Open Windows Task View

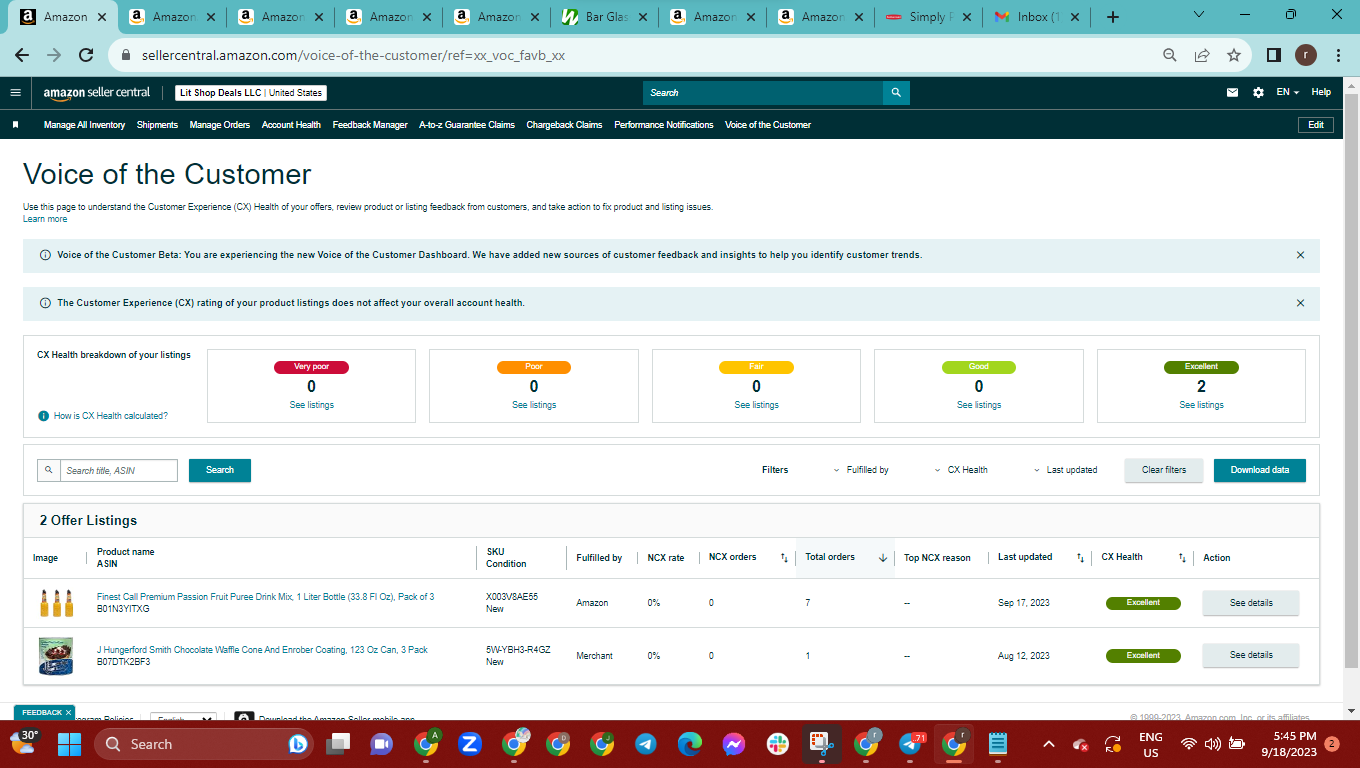339,744
